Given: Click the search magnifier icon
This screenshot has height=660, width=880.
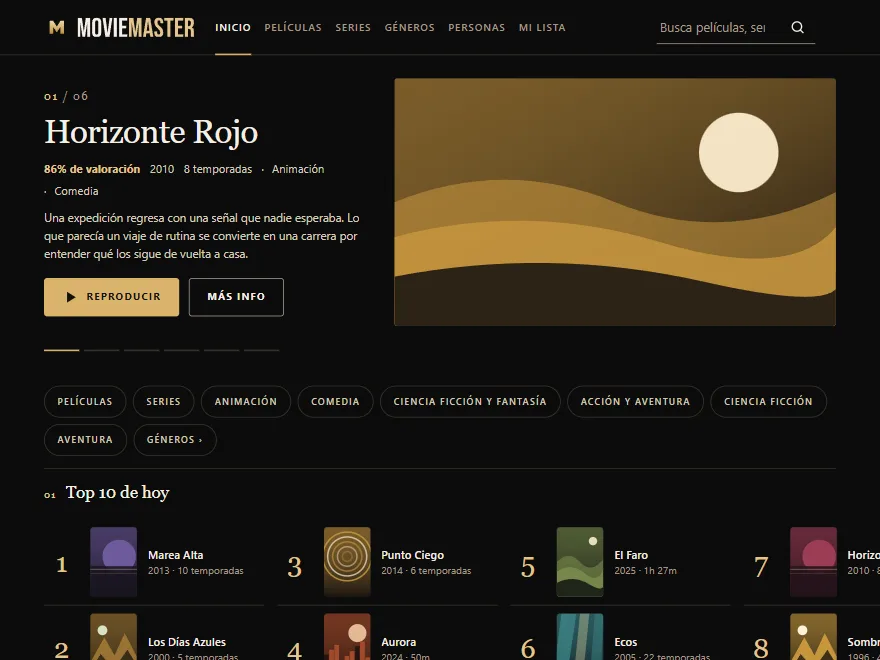Looking at the screenshot, I should (x=798, y=28).
